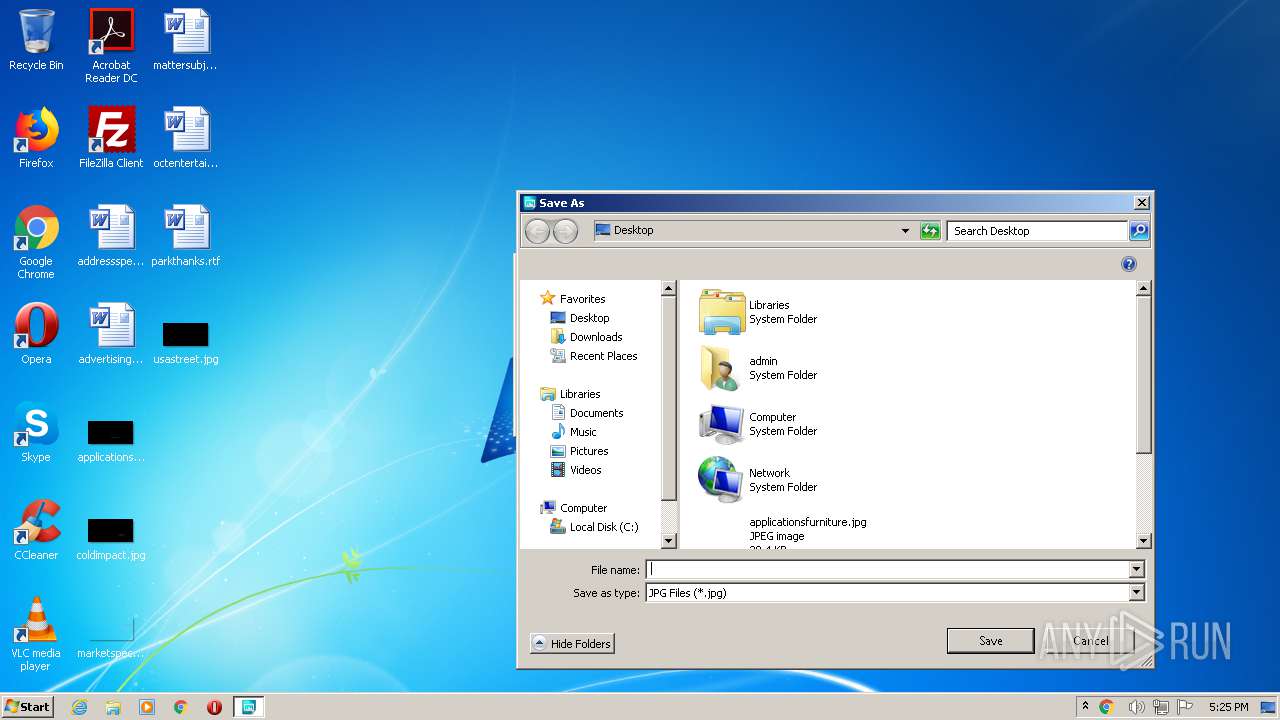Open Pictures library in navigation pane
The width and height of the screenshot is (1280, 720).
point(580,451)
